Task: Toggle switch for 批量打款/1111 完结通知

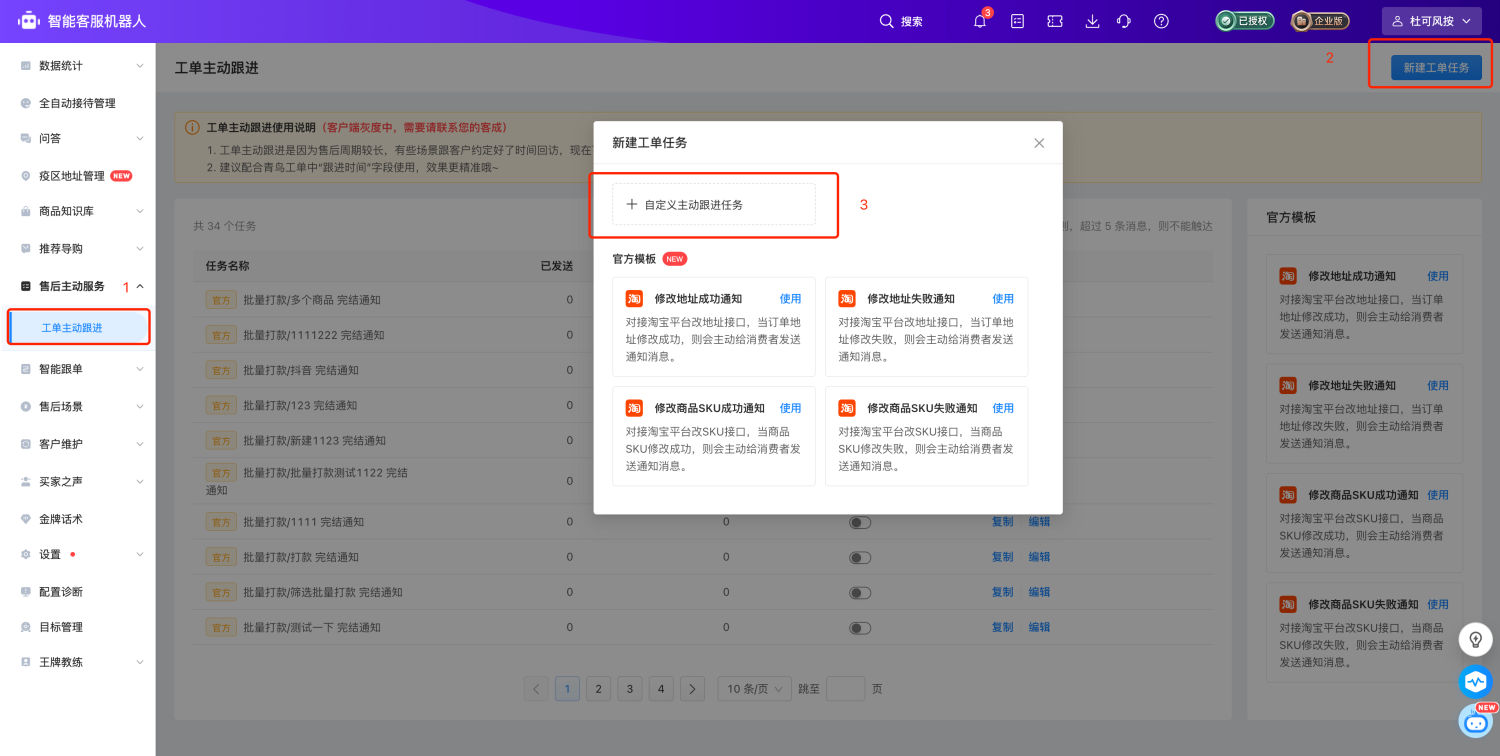Action: point(860,522)
